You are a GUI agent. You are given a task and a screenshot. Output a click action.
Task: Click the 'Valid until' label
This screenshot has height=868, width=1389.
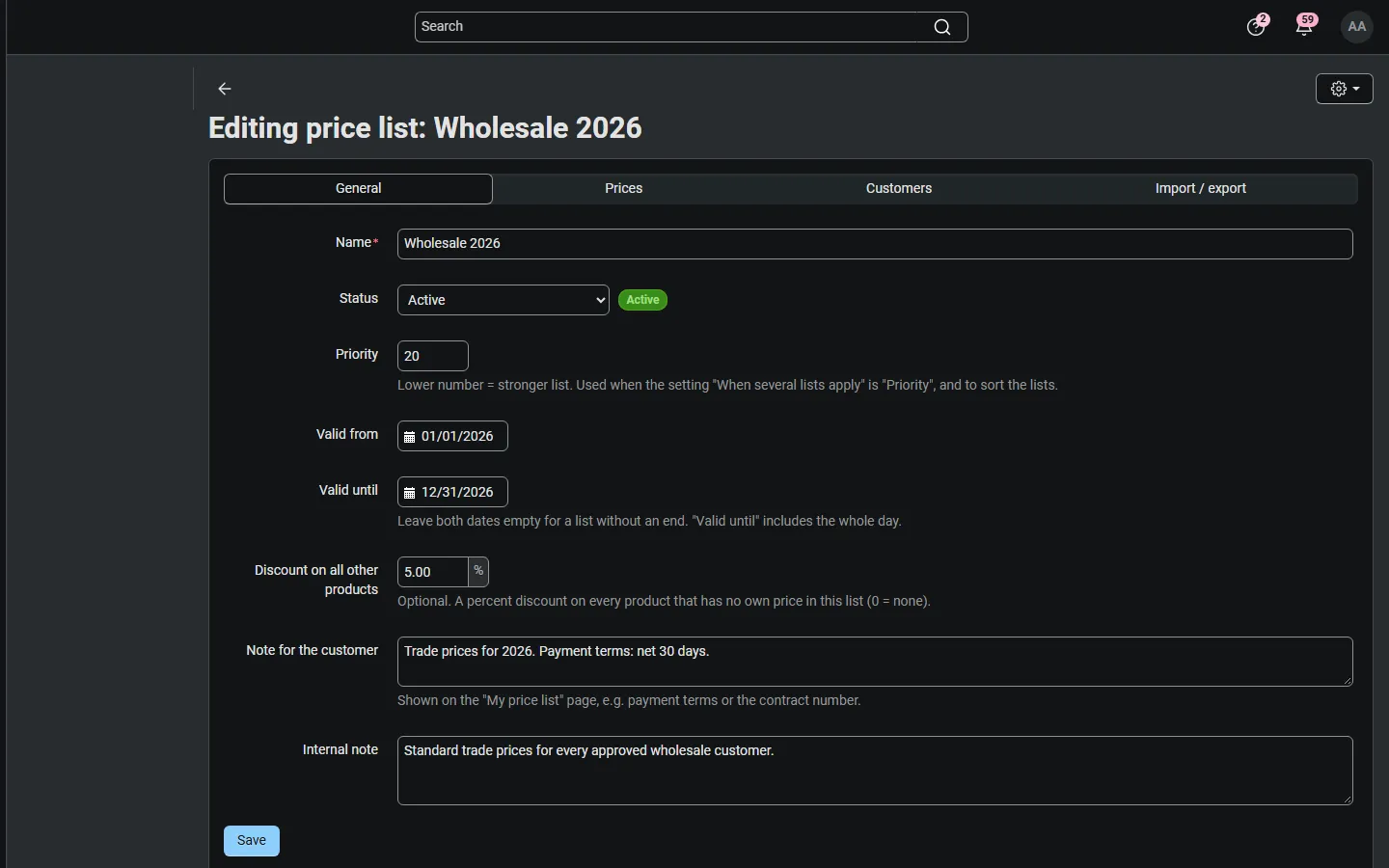click(348, 491)
